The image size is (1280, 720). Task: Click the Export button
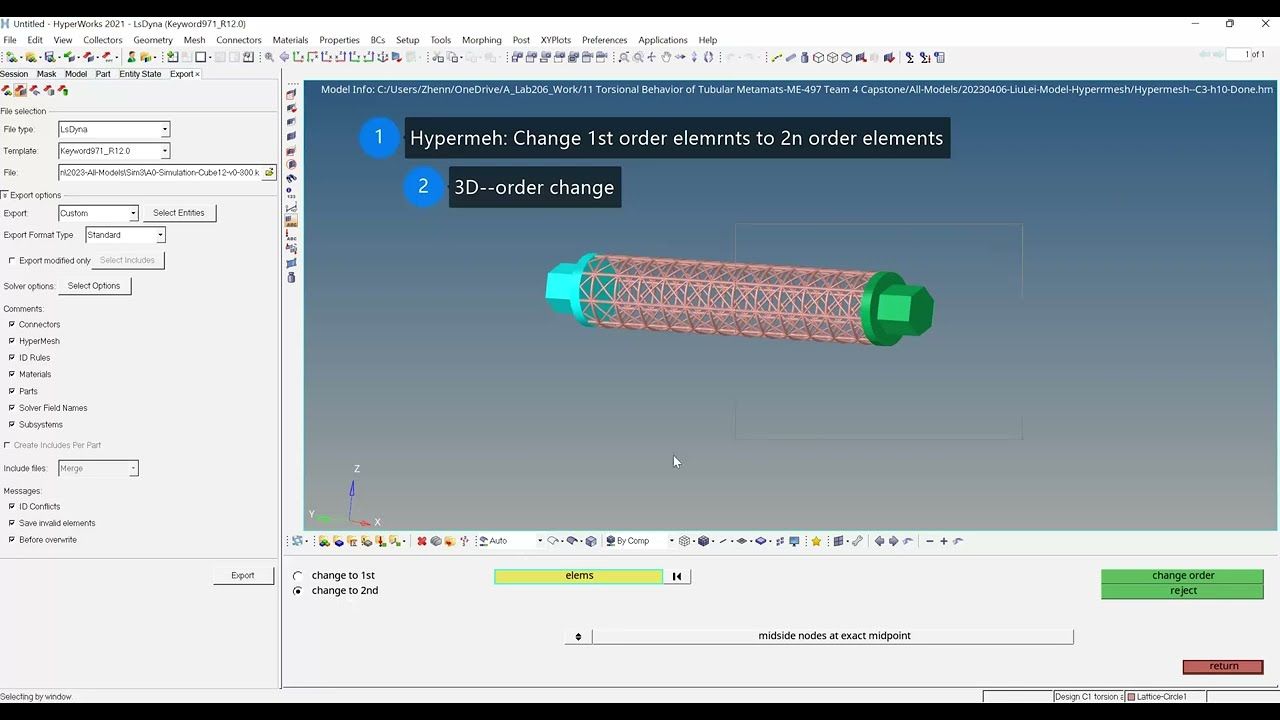tap(243, 576)
